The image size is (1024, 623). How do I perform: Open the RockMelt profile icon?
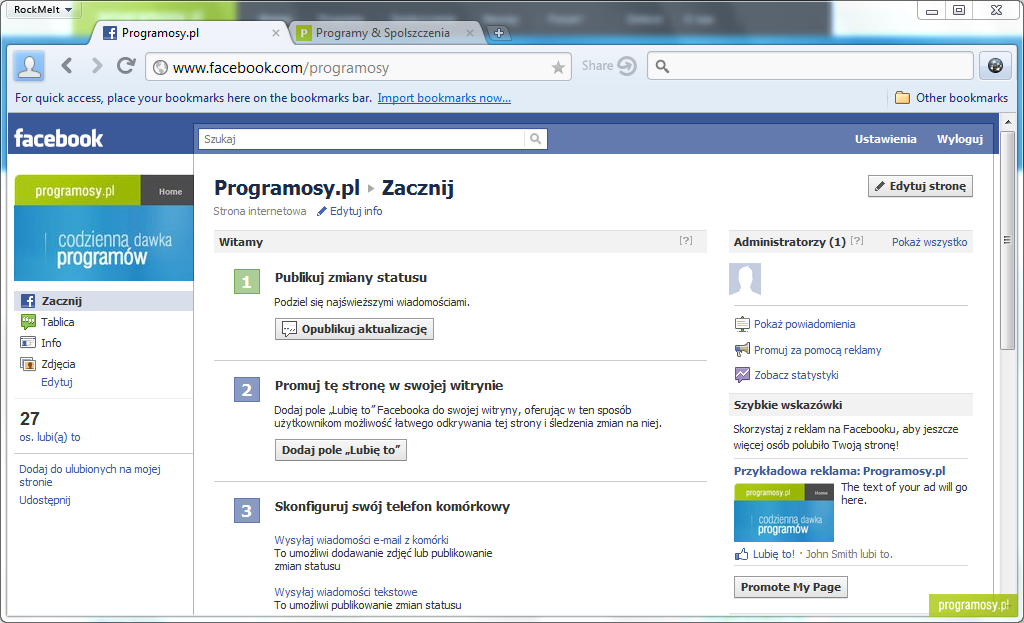(x=29, y=66)
